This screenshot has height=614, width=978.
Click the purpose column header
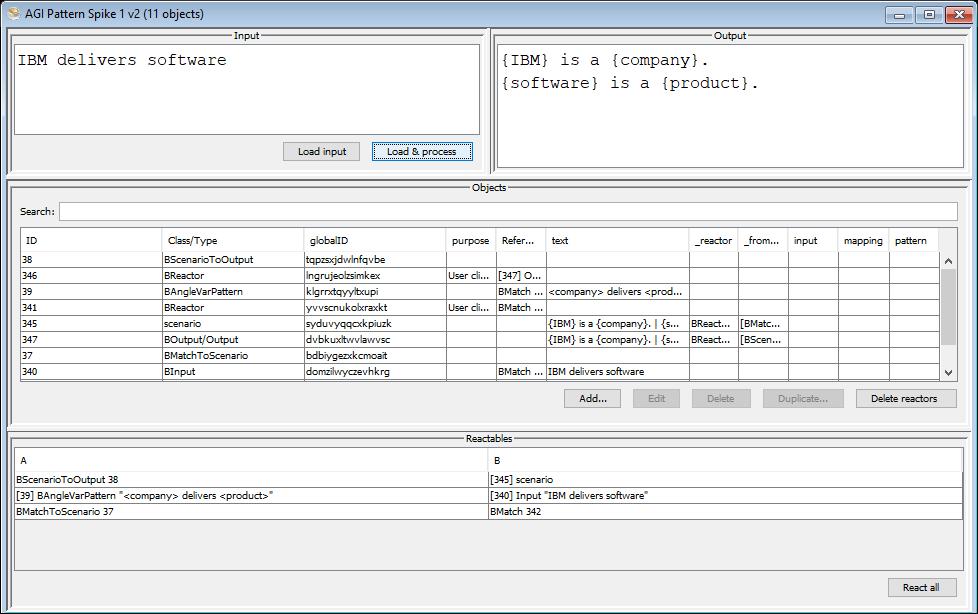tap(470, 240)
